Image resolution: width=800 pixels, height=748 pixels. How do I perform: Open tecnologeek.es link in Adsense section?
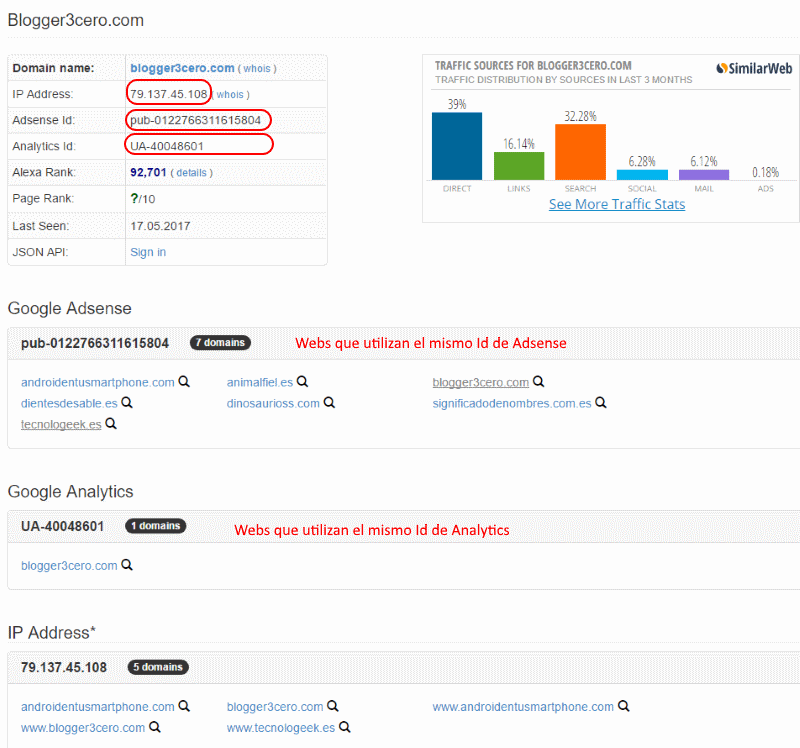point(61,425)
